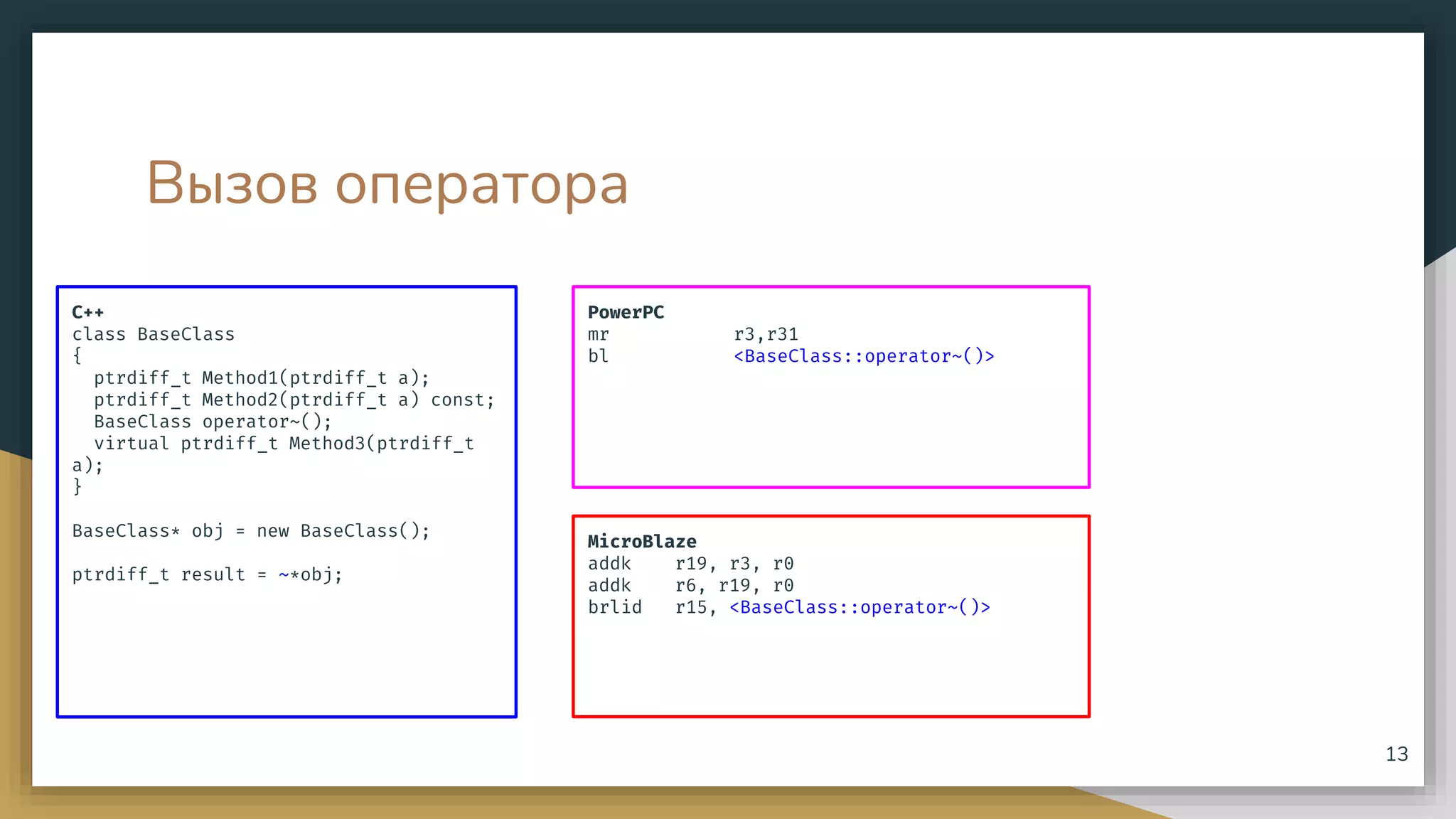Select the line "class BaseClass"
This screenshot has height=819, width=1456.
click(x=154, y=334)
